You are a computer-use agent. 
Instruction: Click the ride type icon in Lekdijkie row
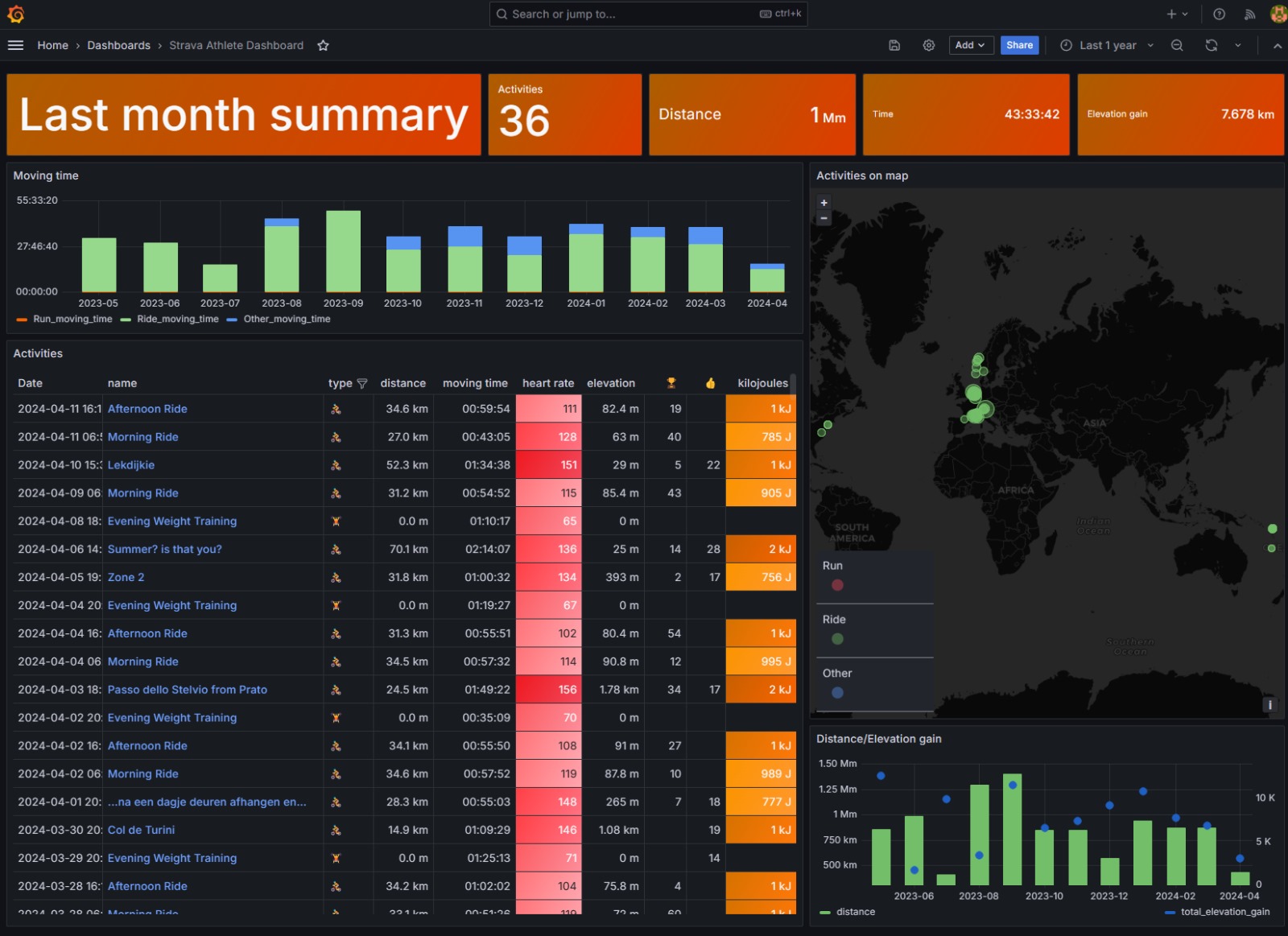pyautogui.click(x=336, y=465)
